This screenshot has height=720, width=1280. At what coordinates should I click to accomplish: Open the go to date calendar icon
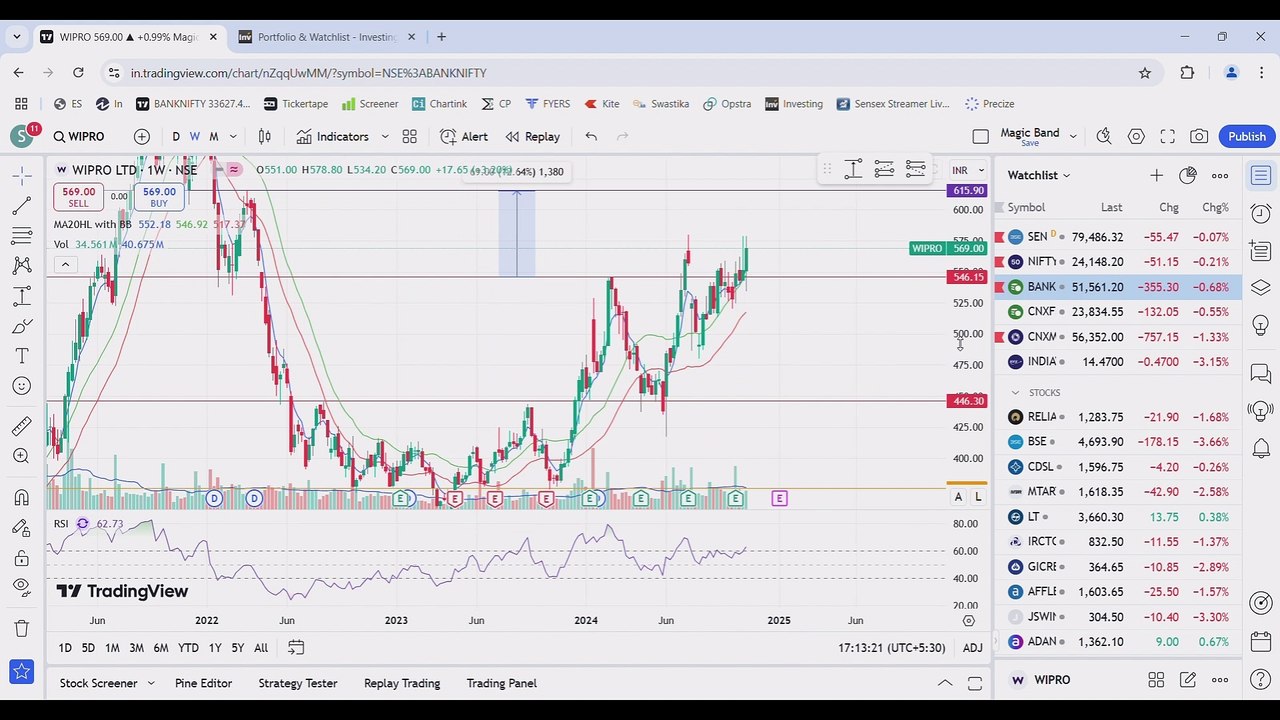(296, 648)
